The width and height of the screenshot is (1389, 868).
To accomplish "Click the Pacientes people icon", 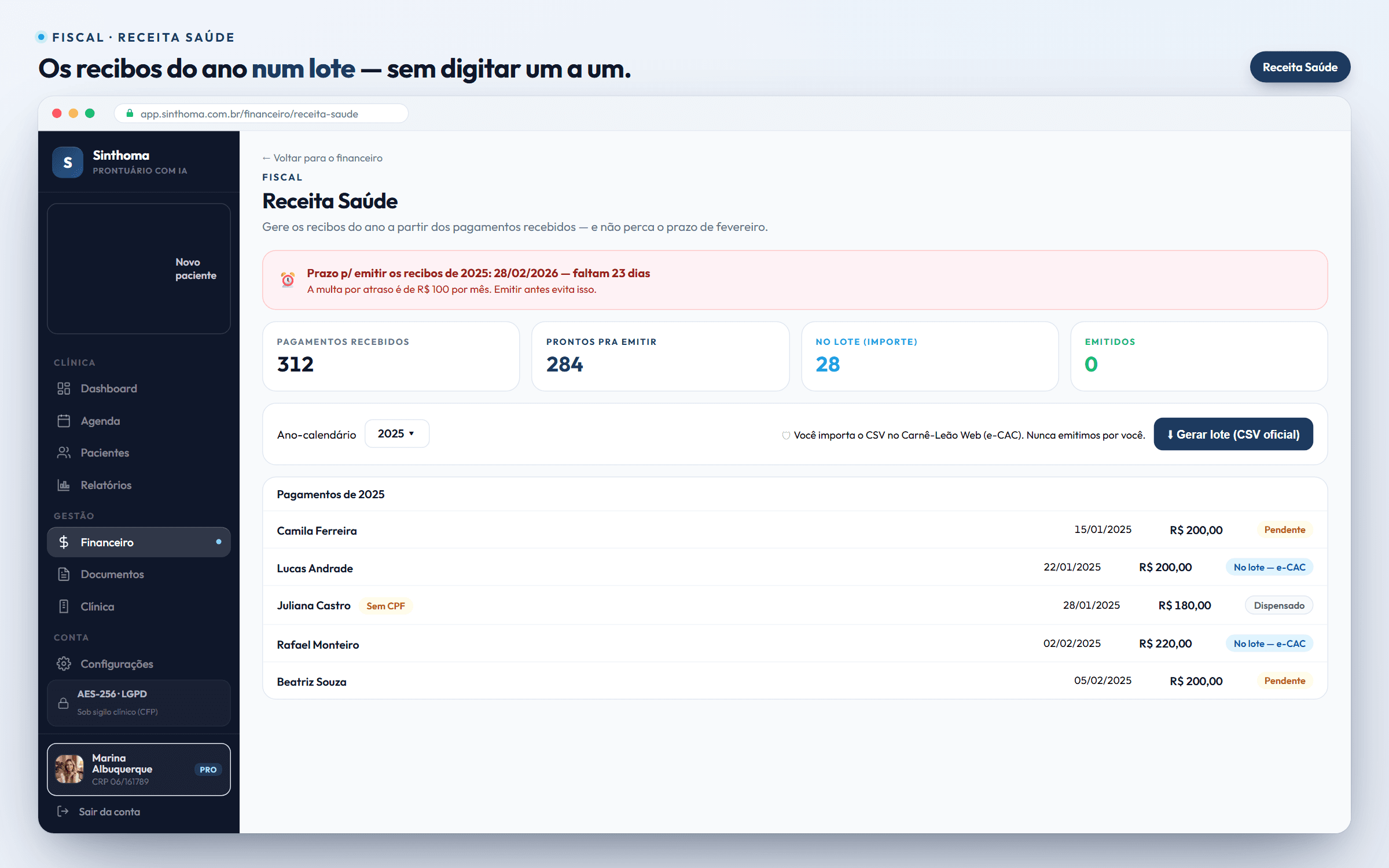I will click(x=64, y=453).
